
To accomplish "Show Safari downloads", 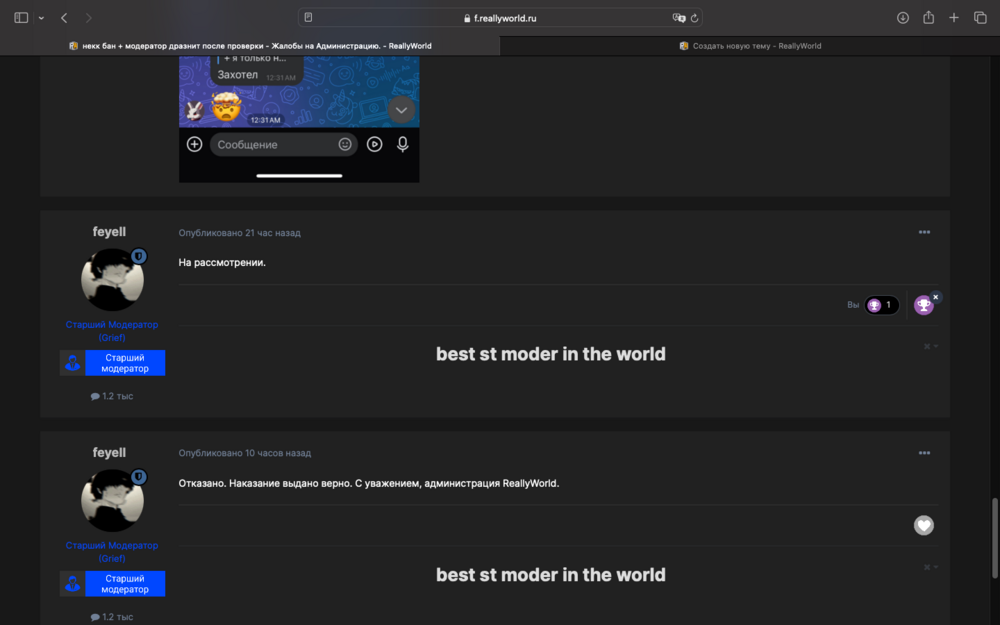I will tap(902, 18).
